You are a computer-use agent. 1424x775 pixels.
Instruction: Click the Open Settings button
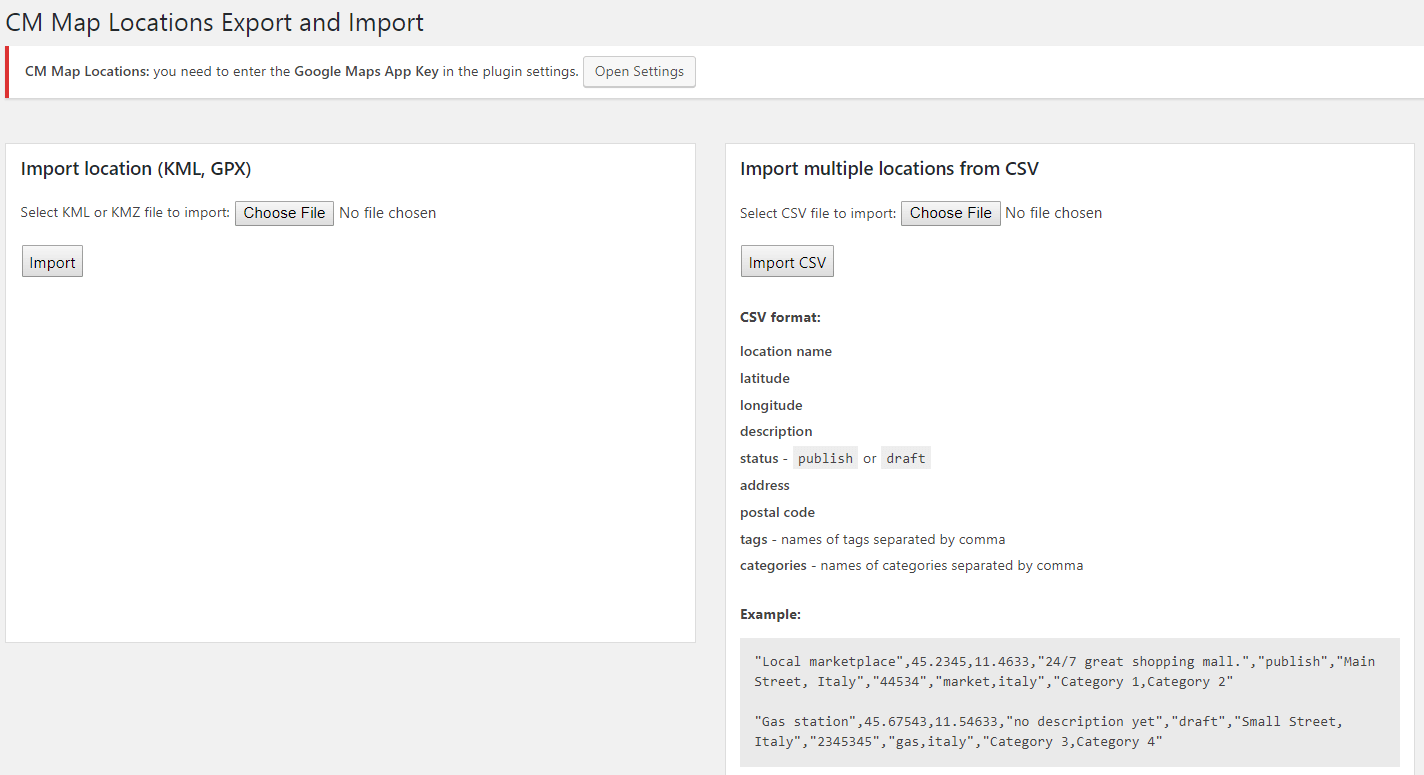click(x=639, y=72)
